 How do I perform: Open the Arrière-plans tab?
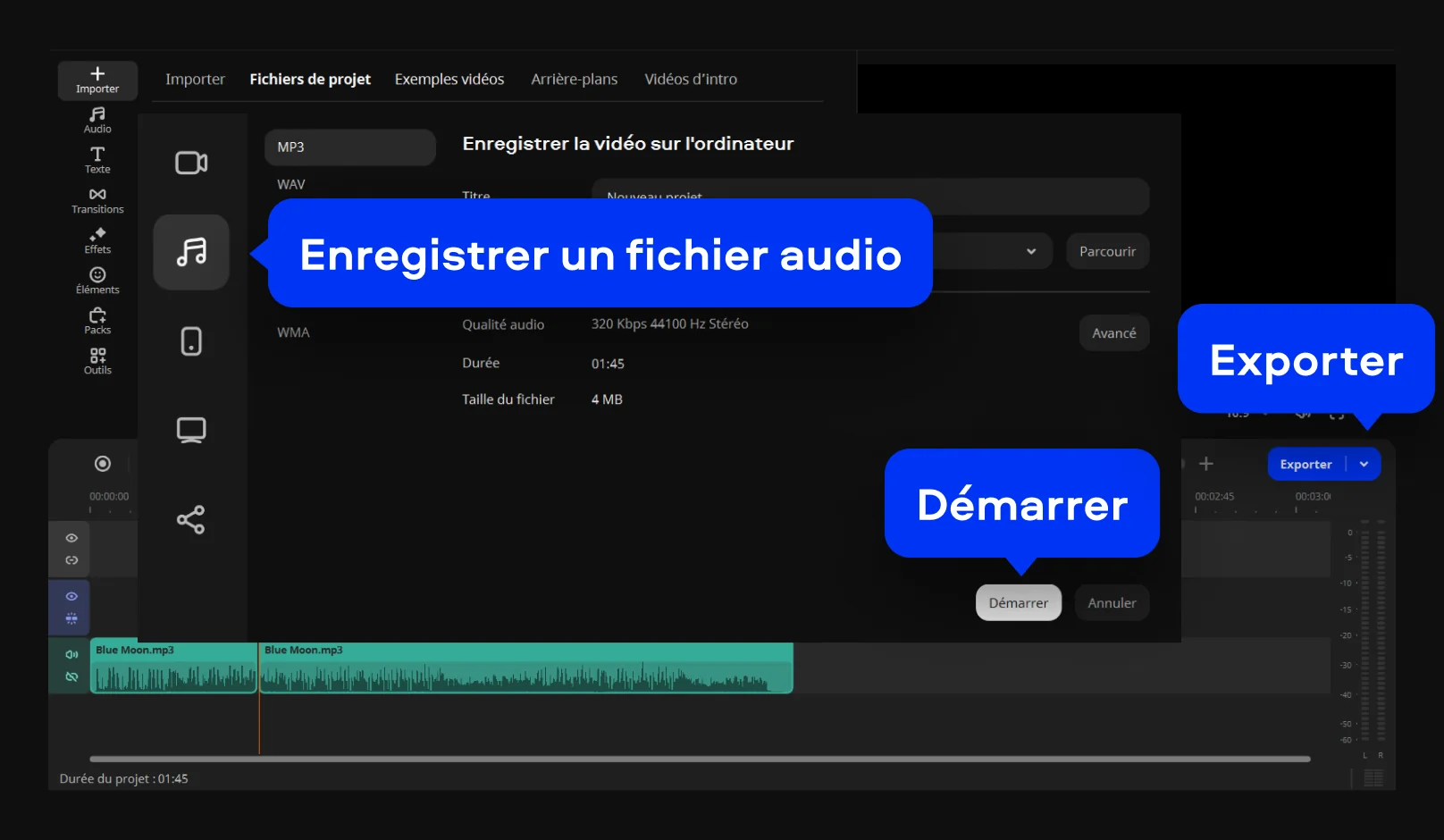[575, 79]
